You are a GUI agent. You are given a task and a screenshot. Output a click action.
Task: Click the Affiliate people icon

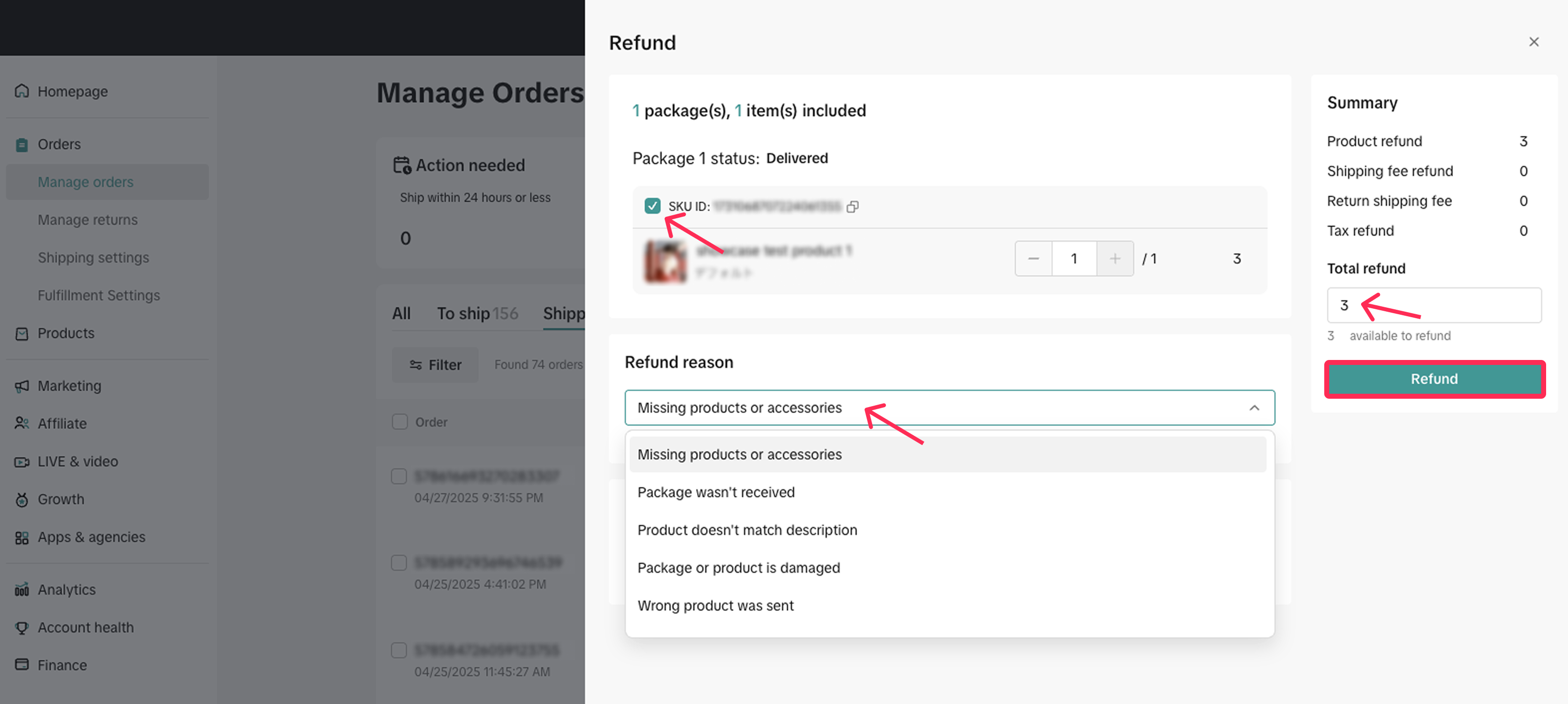coord(22,424)
